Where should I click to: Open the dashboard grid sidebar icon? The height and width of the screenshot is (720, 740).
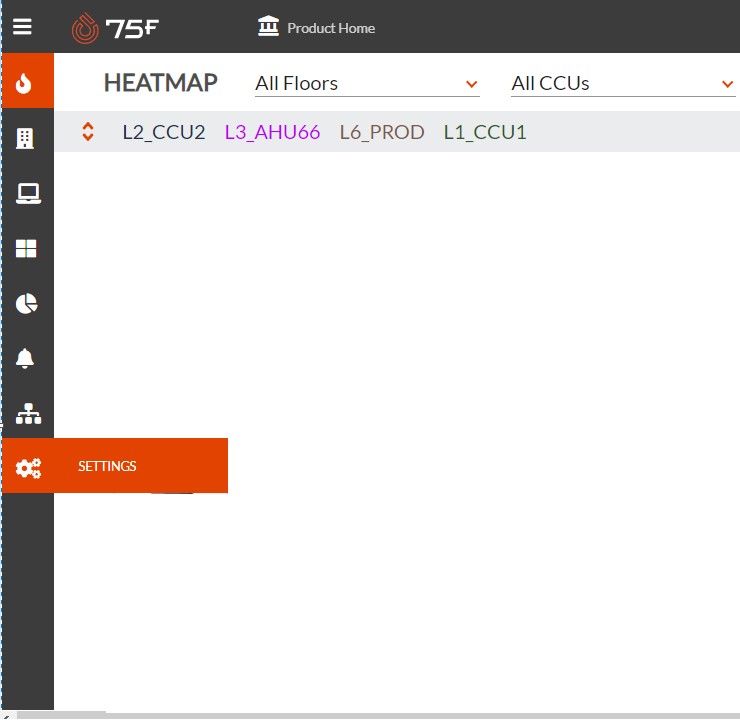click(27, 249)
